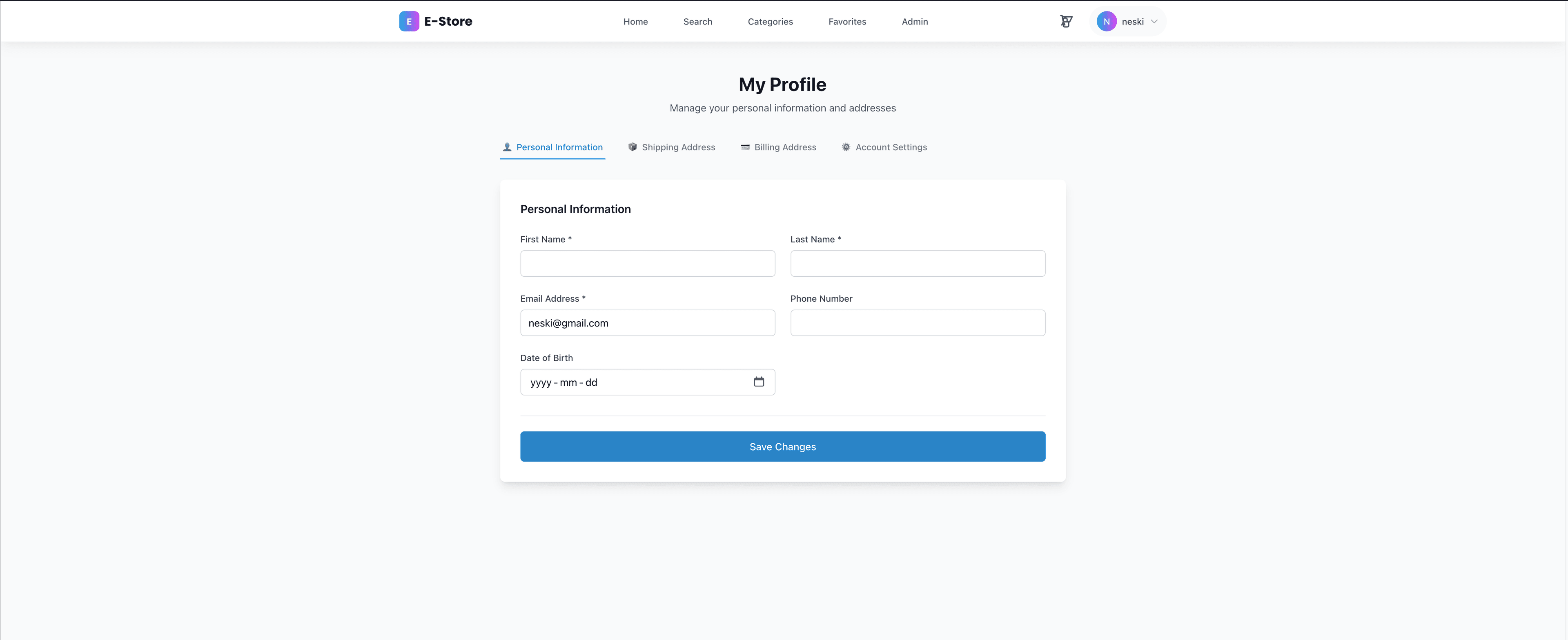The width and height of the screenshot is (1568, 640).
Task: Select the currently active Personal Information tab
Action: click(x=559, y=147)
